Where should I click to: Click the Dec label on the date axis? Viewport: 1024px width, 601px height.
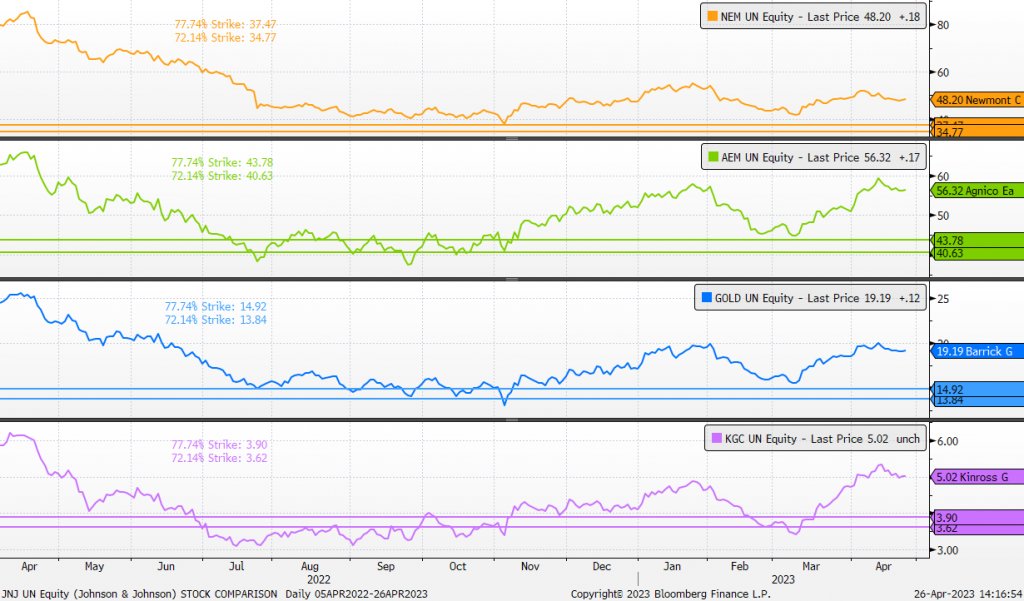(601, 566)
